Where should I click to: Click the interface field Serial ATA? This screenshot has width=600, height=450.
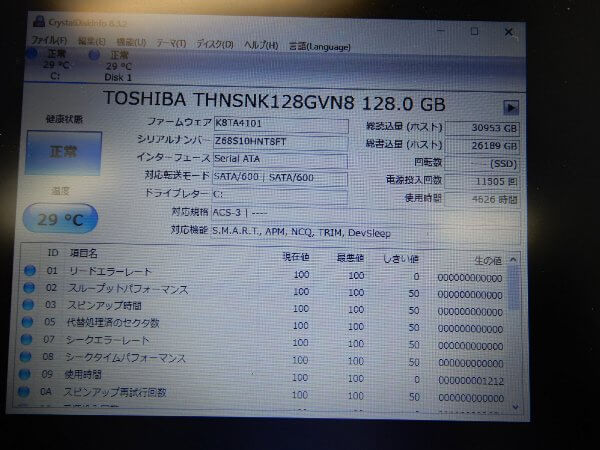point(280,159)
